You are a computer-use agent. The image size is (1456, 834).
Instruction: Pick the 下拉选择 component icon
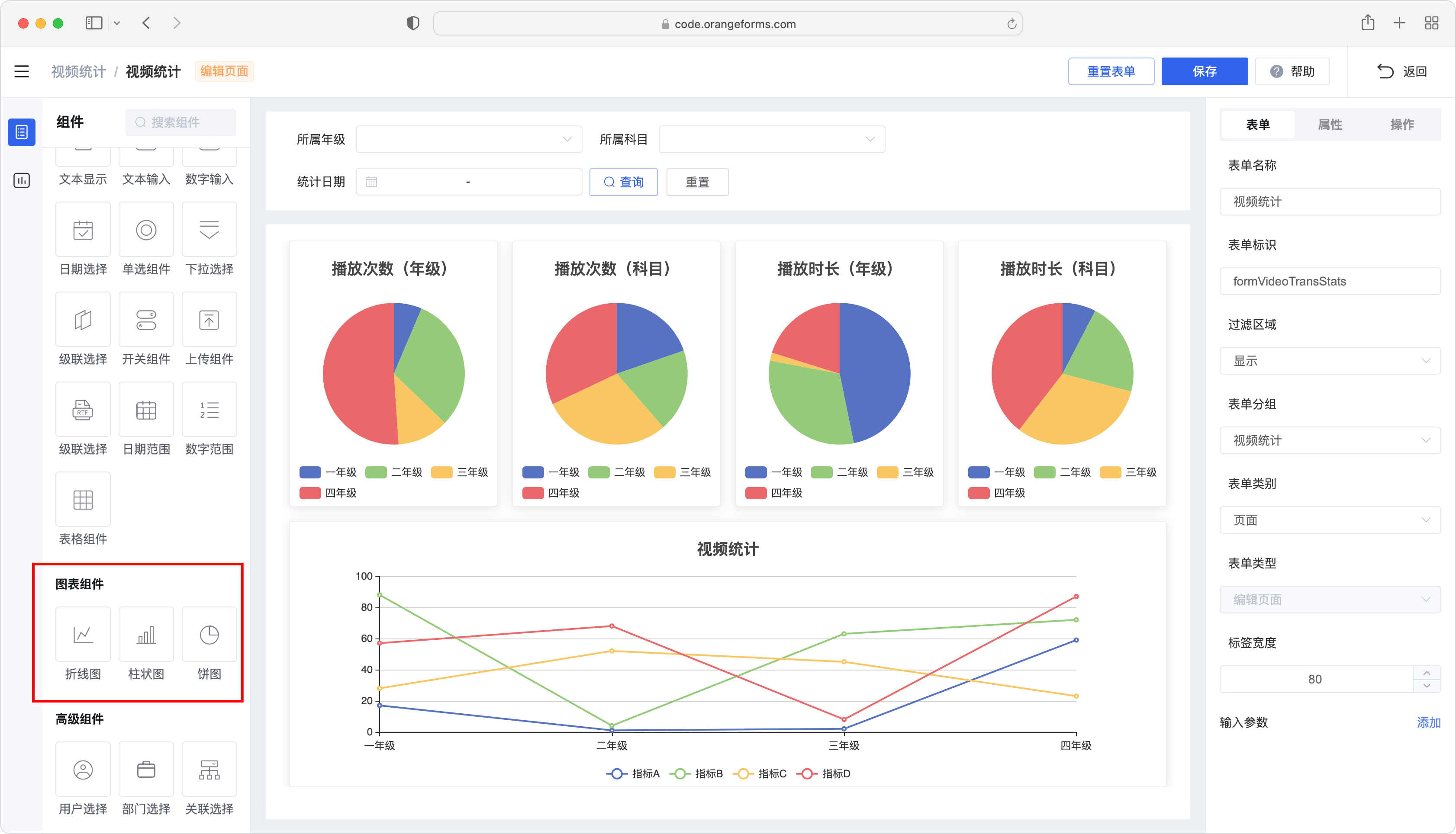pos(209,230)
